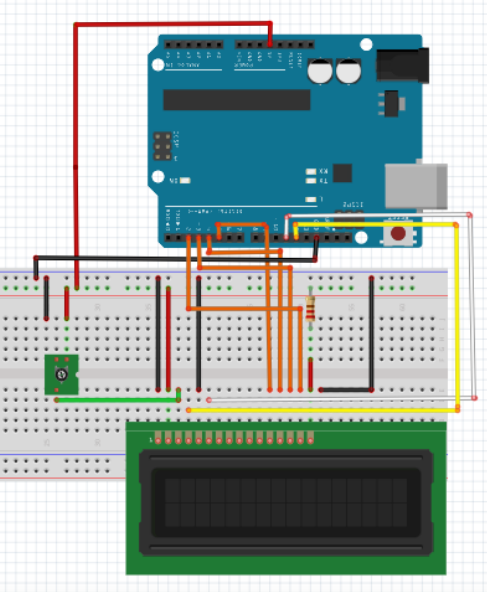Select the voltage regulator below power jack

pos(391,104)
